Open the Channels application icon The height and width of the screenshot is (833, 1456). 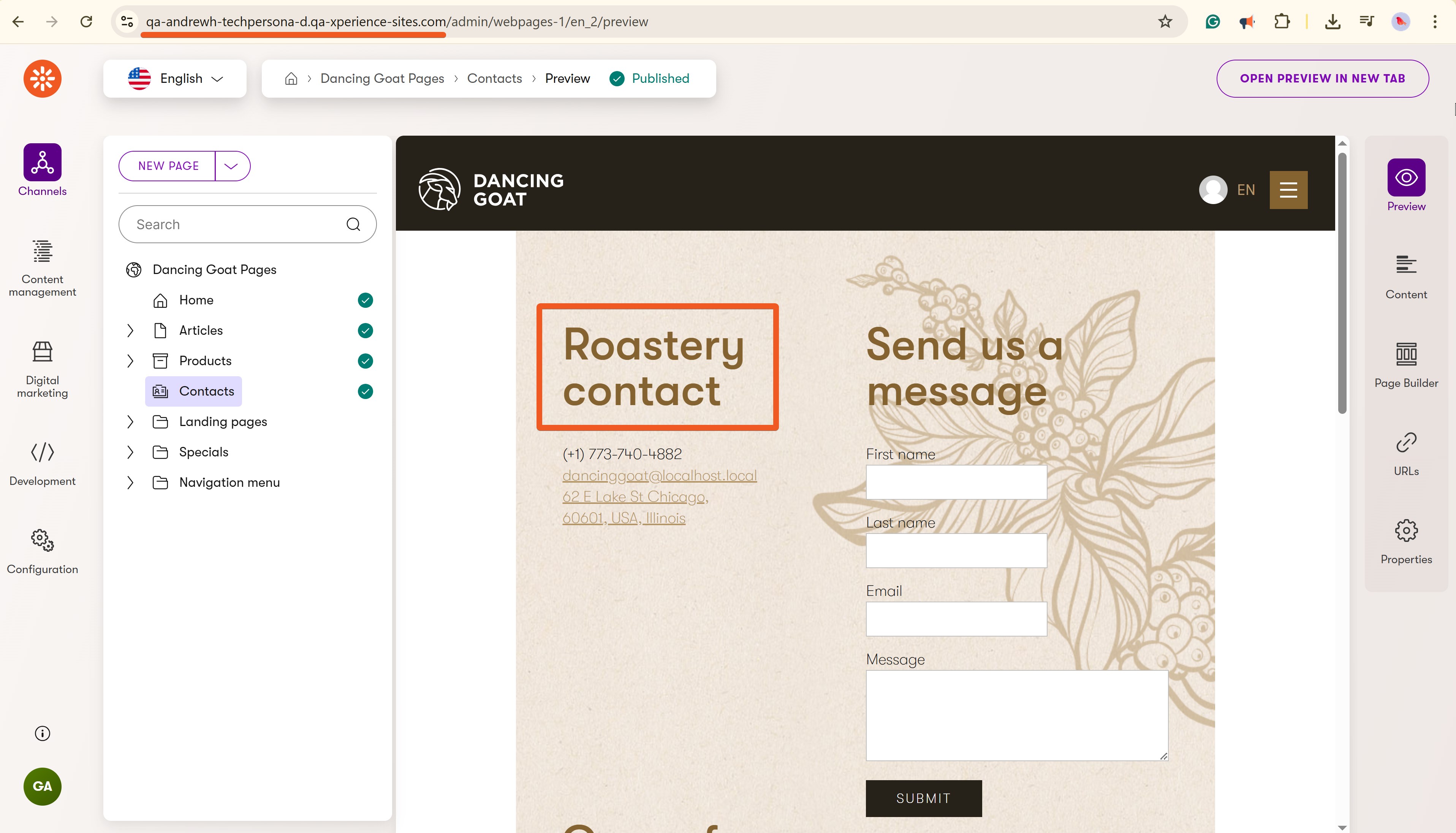(42, 163)
